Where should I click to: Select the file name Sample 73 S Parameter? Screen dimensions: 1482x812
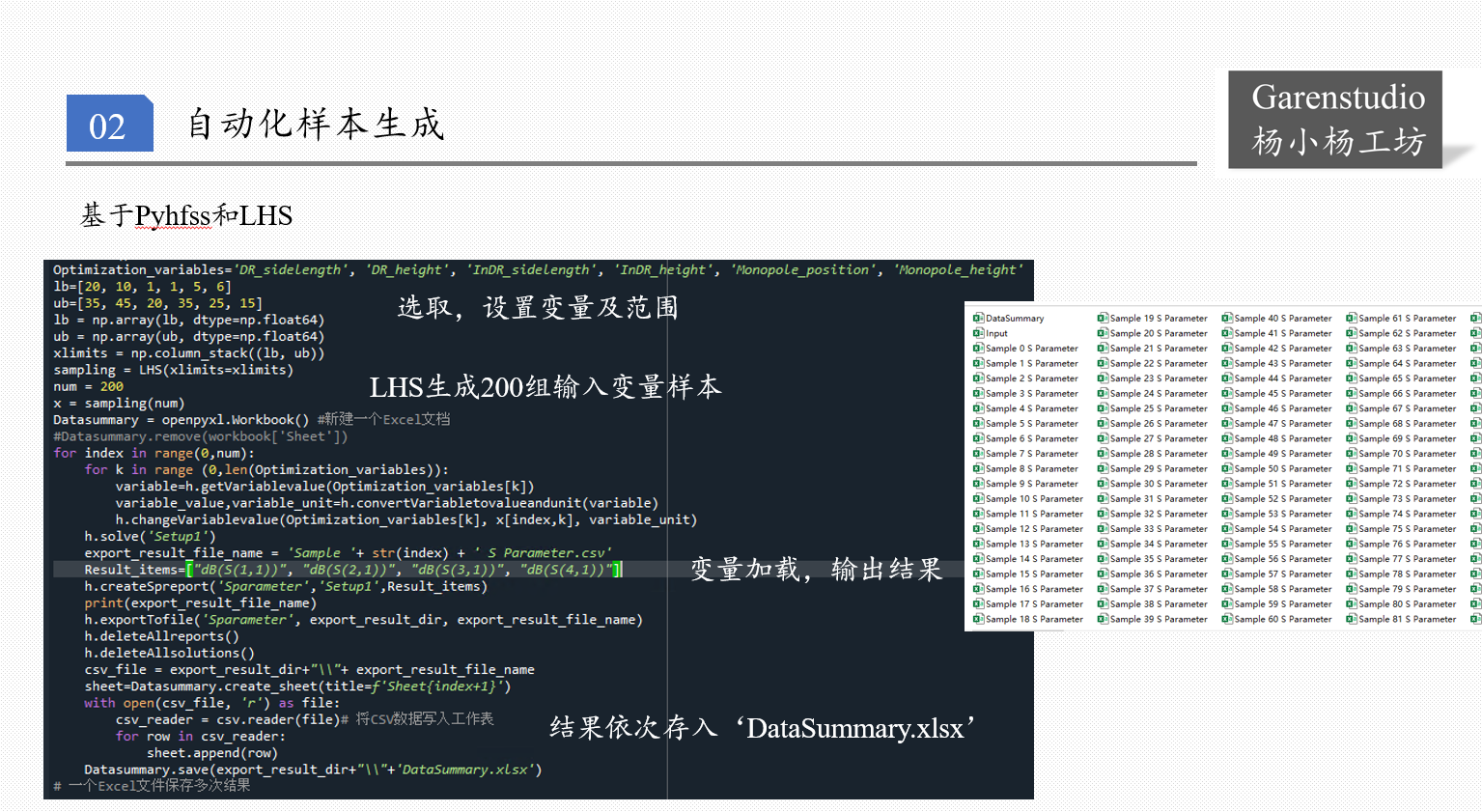click(x=1408, y=499)
